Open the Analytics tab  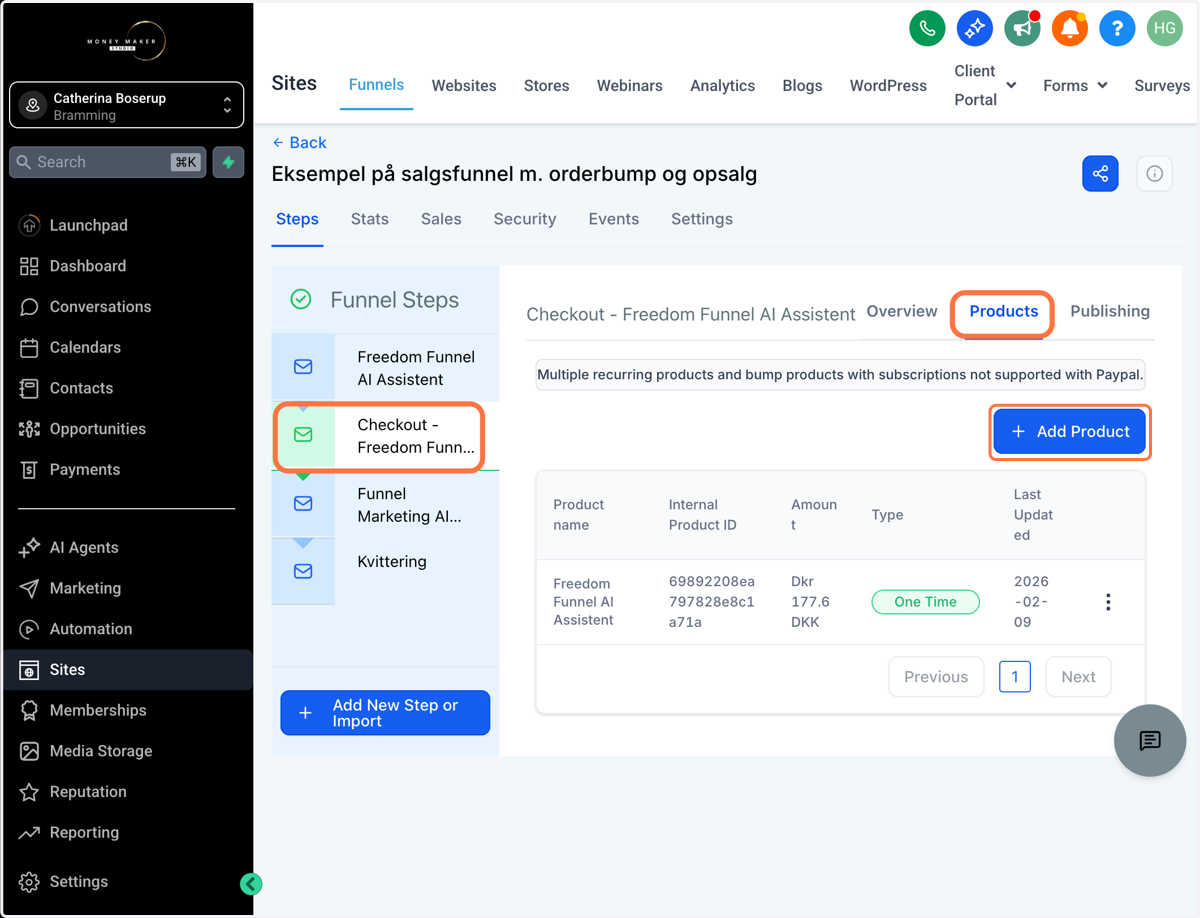(722, 86)
